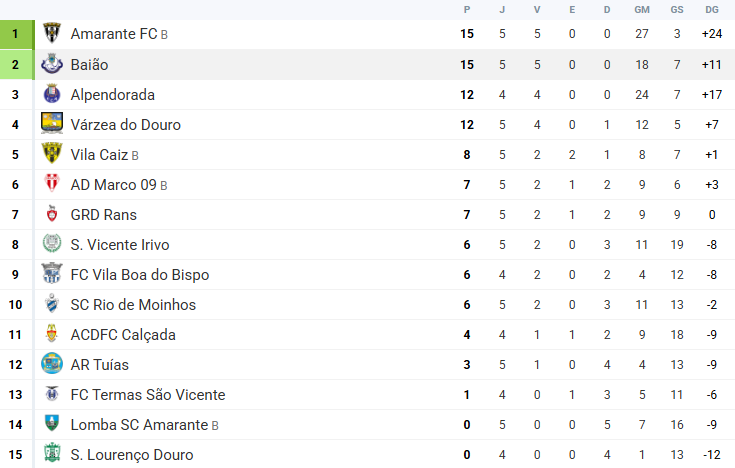
Task: Click the AD Marco 09 crest
Action: 52,184
